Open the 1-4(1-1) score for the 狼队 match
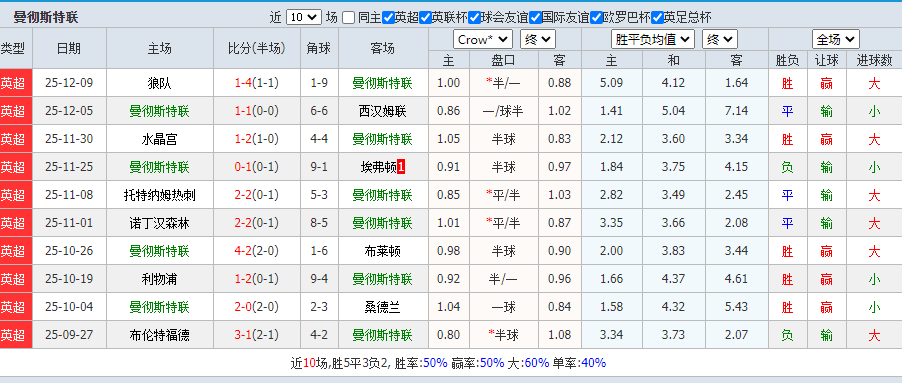Screen dimensions: 902x383 [257, 83]
